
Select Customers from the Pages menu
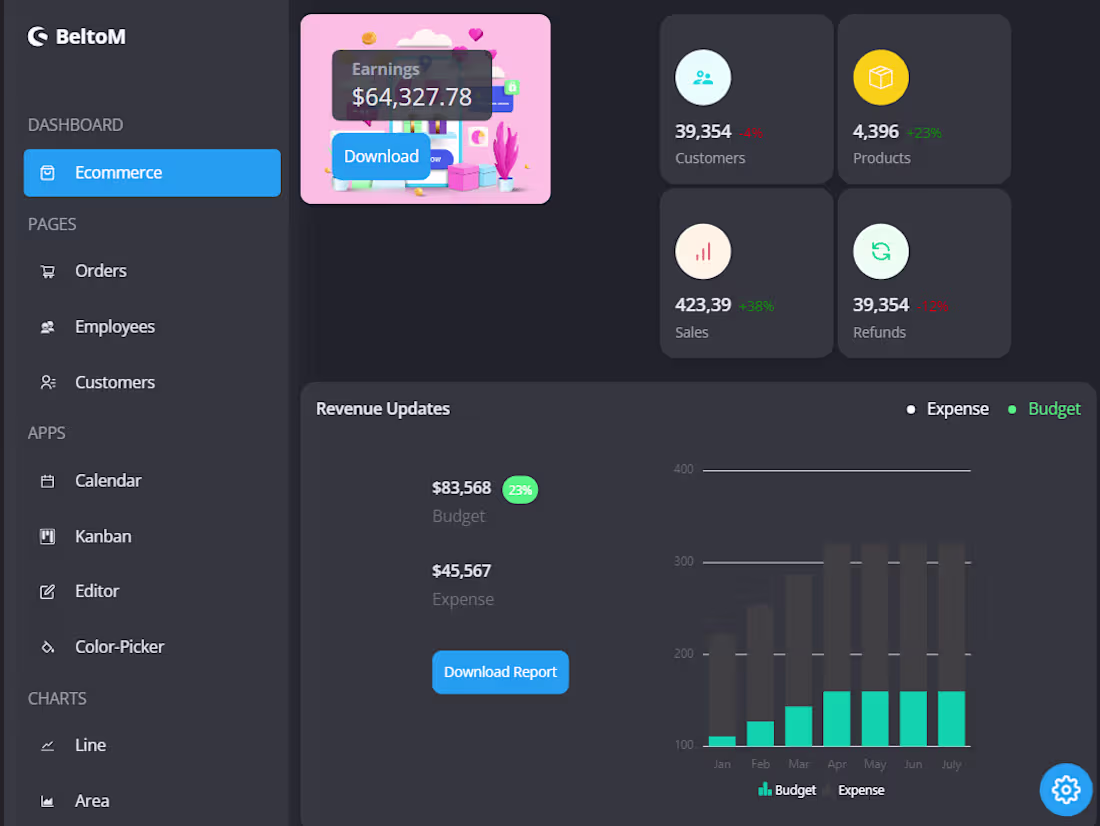point(114,382)
